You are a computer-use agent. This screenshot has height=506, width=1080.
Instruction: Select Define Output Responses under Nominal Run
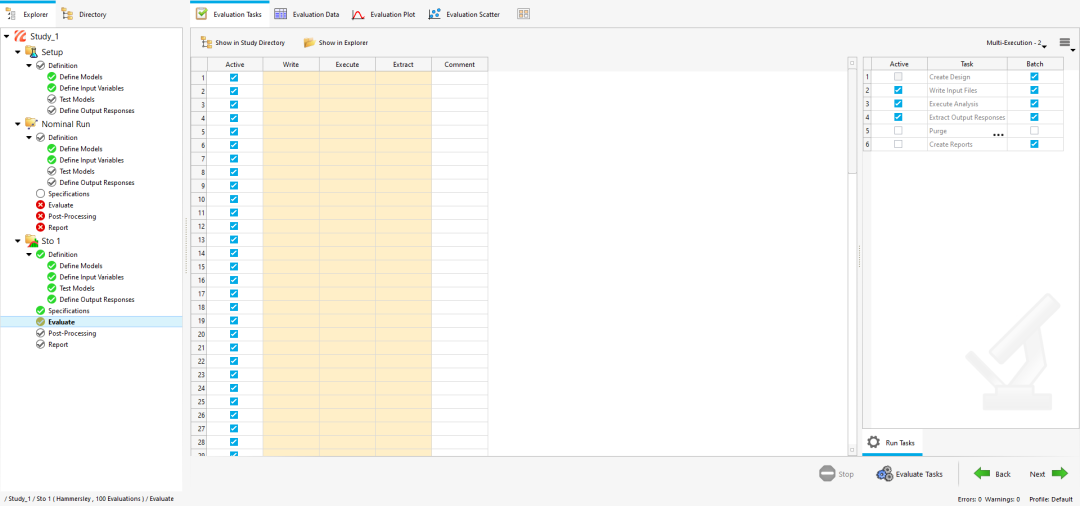coord(96,182)
